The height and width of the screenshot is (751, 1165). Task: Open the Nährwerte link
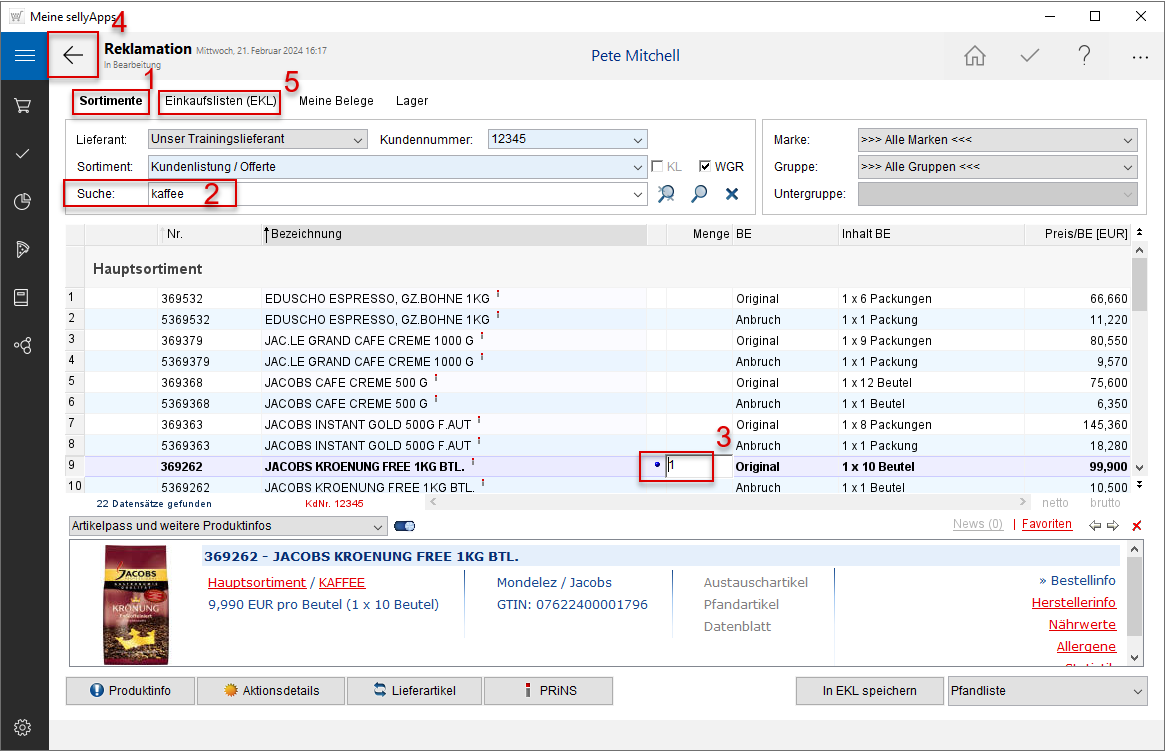(1082, 625)
